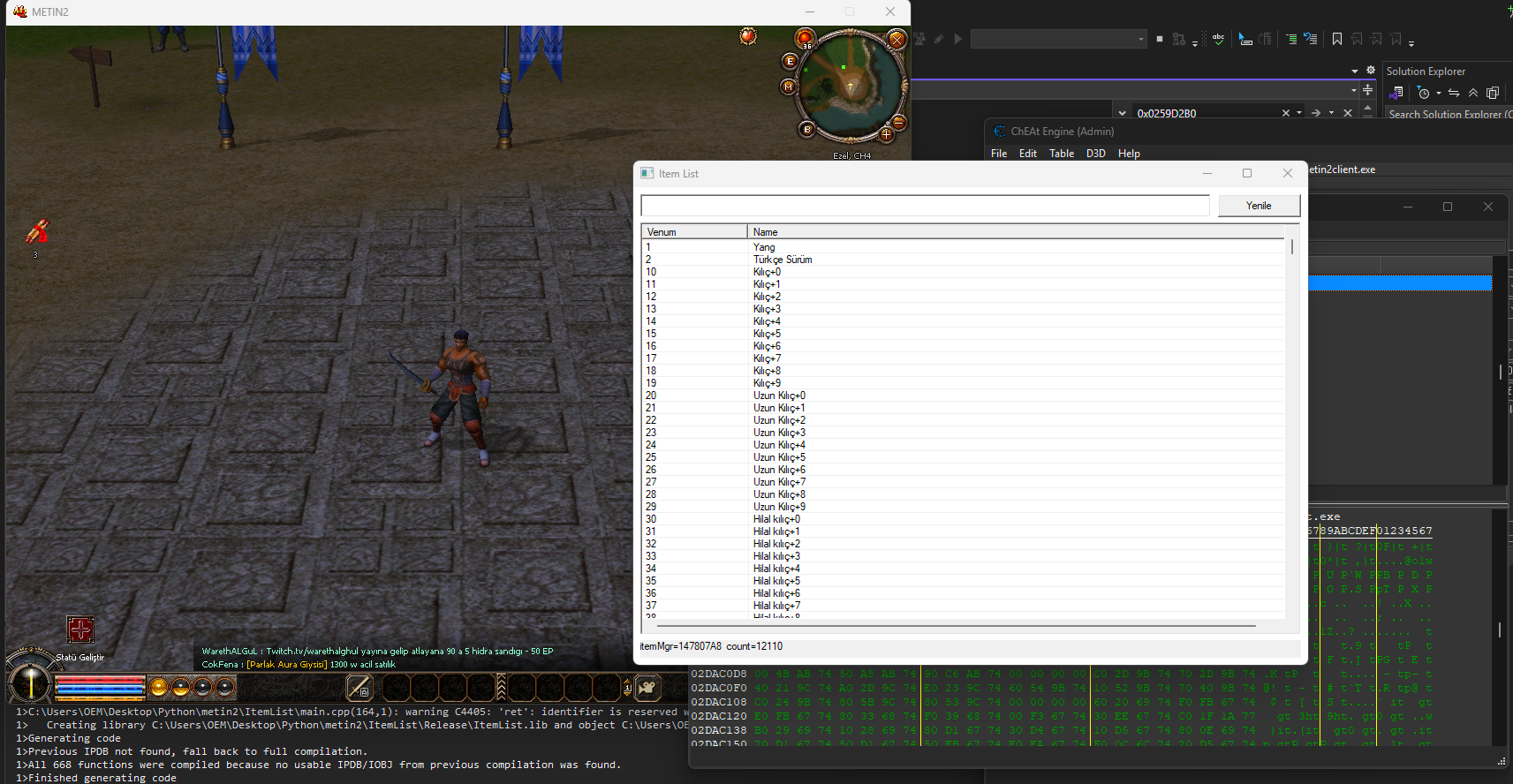Viewport: 1513px width, 784px height.
Task: Select the Kılıç+9 item row
Action: tap(963, 383)
